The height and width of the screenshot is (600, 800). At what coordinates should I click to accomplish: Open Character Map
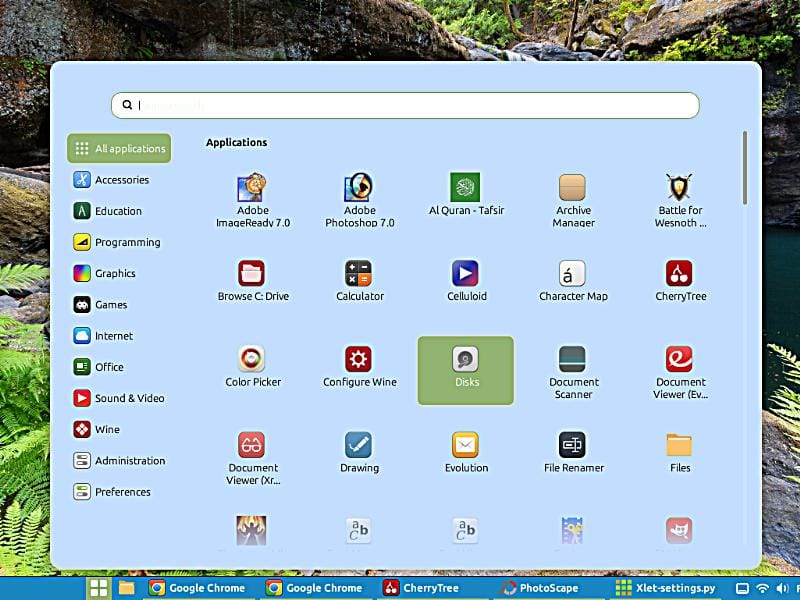573,281
